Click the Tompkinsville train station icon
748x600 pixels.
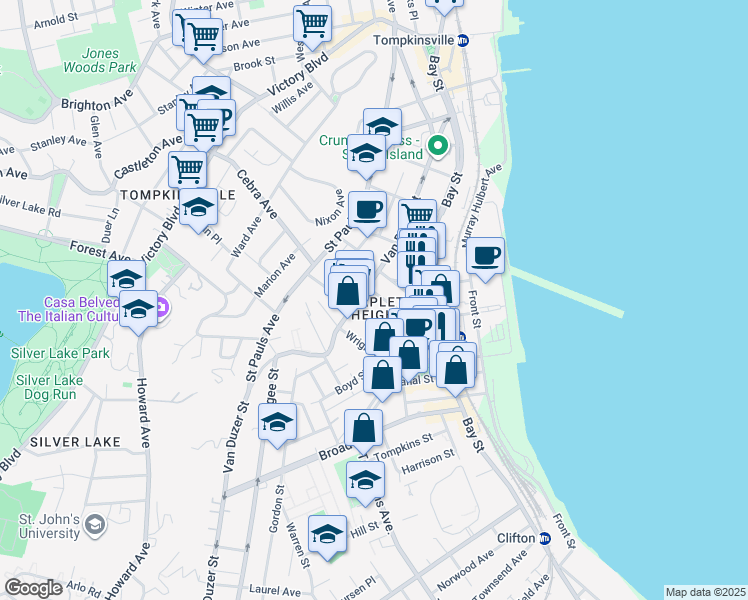(463, 41)
